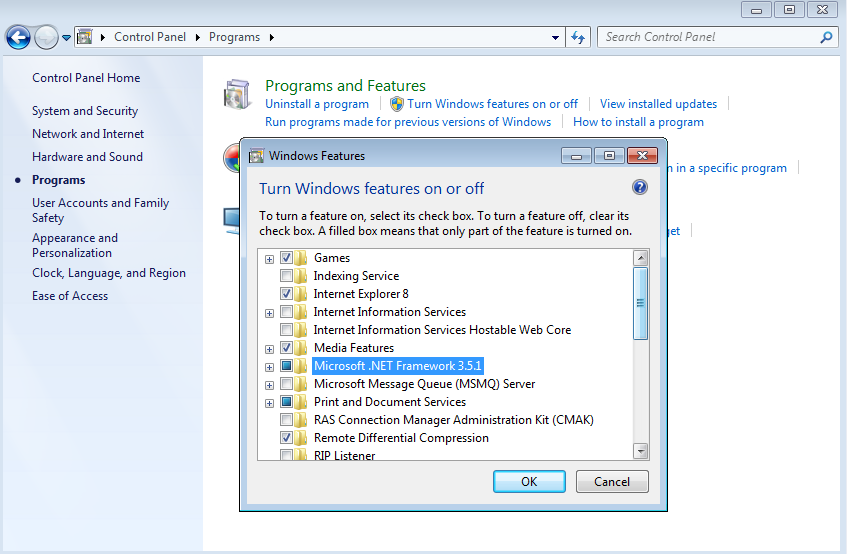Expand Internet Information Services node
847x554 pixels.
click(x=270, y=313)
